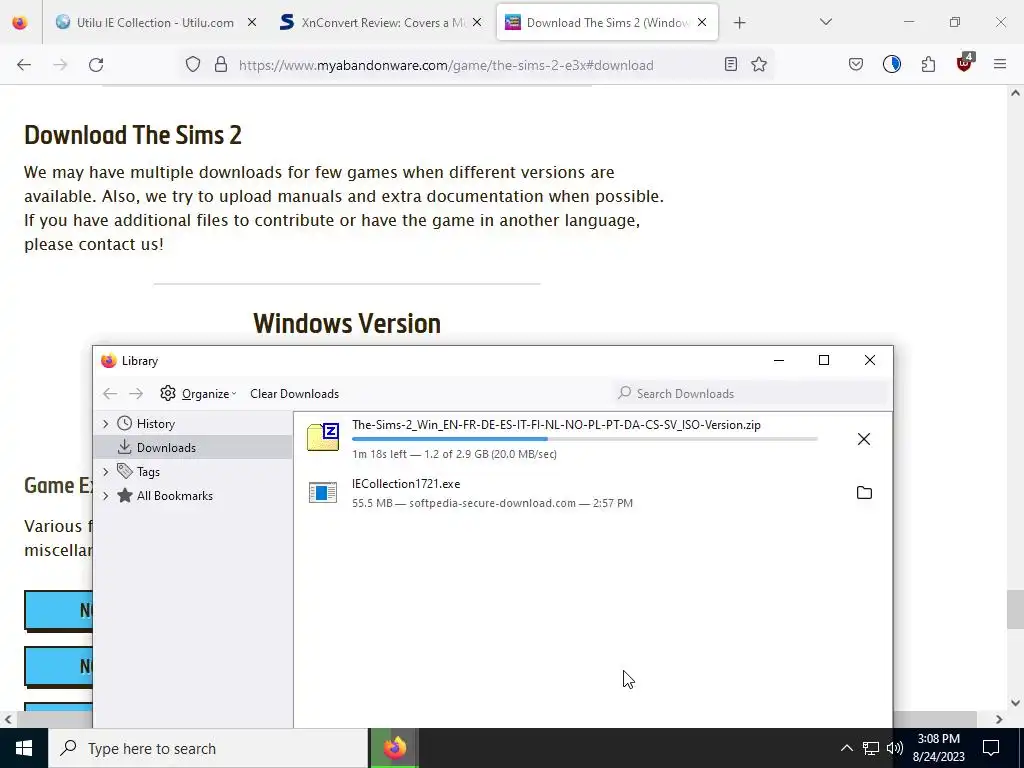Select the Download The Sims 2 tab
Screen dimensions: 1024x768
tap(607, 22)
